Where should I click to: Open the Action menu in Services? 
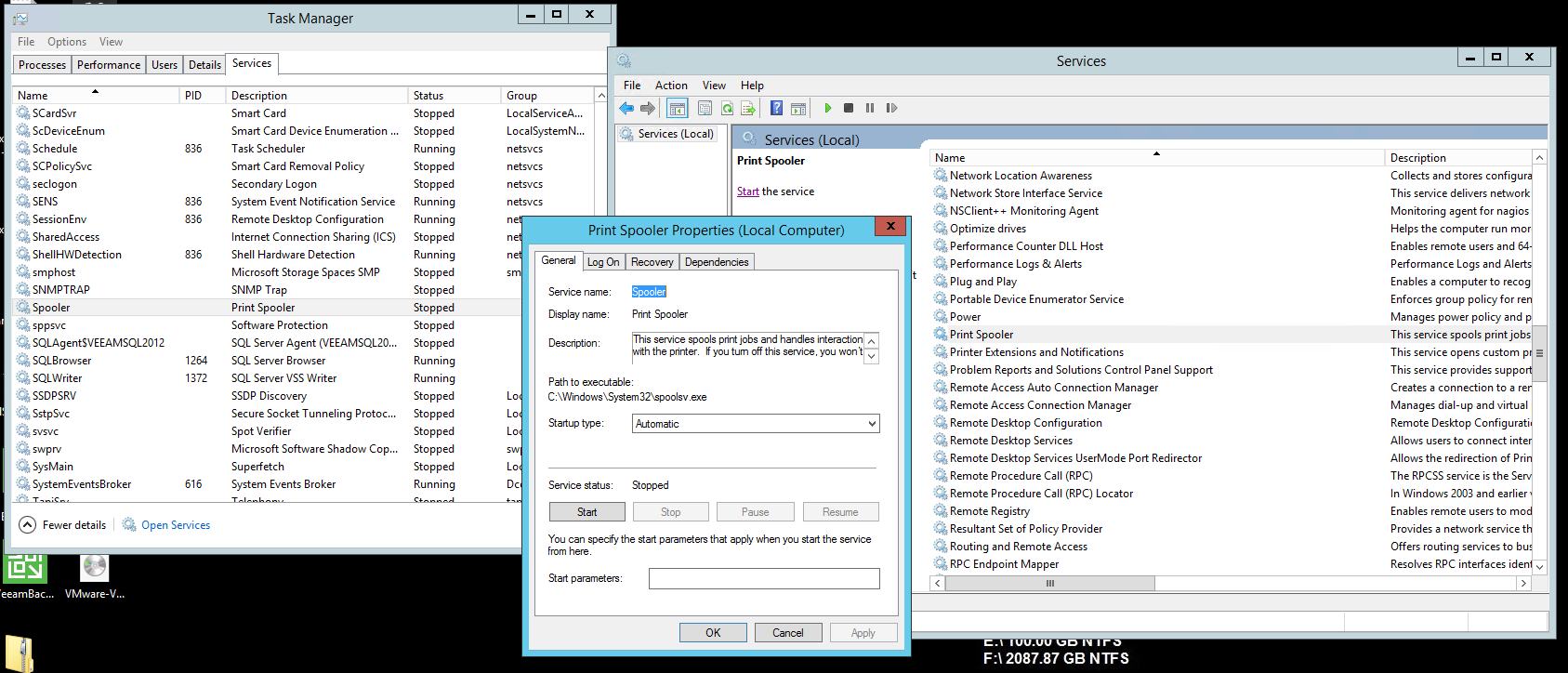click(671, 86)
